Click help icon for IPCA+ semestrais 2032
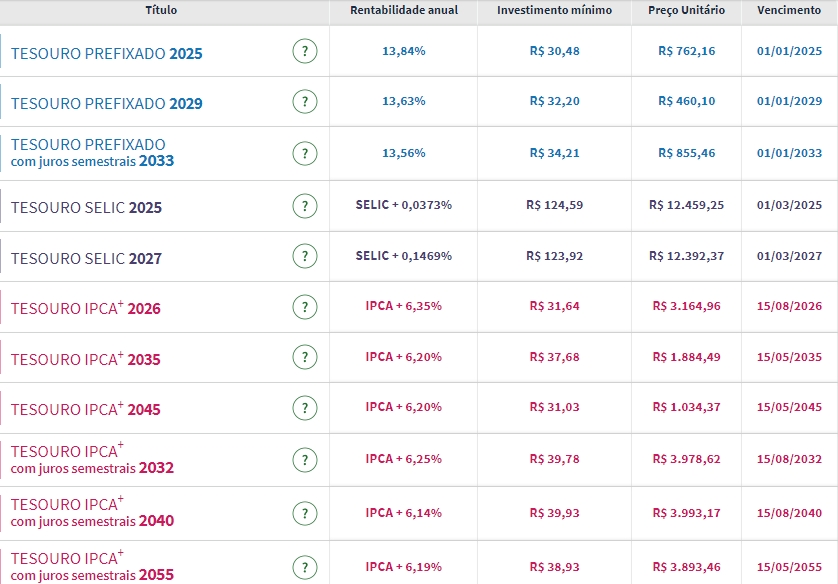This screenshot has height=584, width=838. 305,459
